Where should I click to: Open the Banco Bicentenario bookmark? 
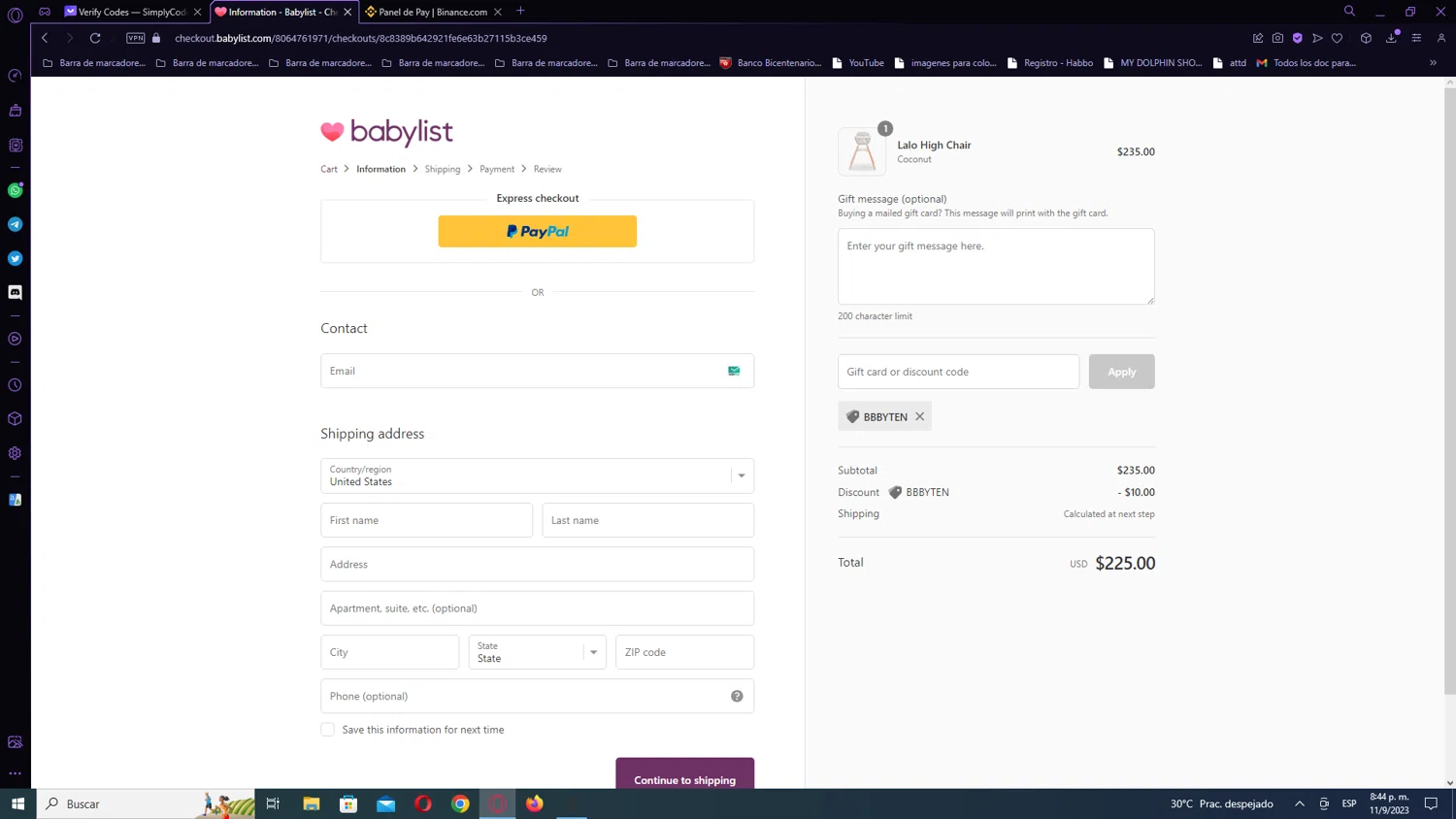[771, 63]
